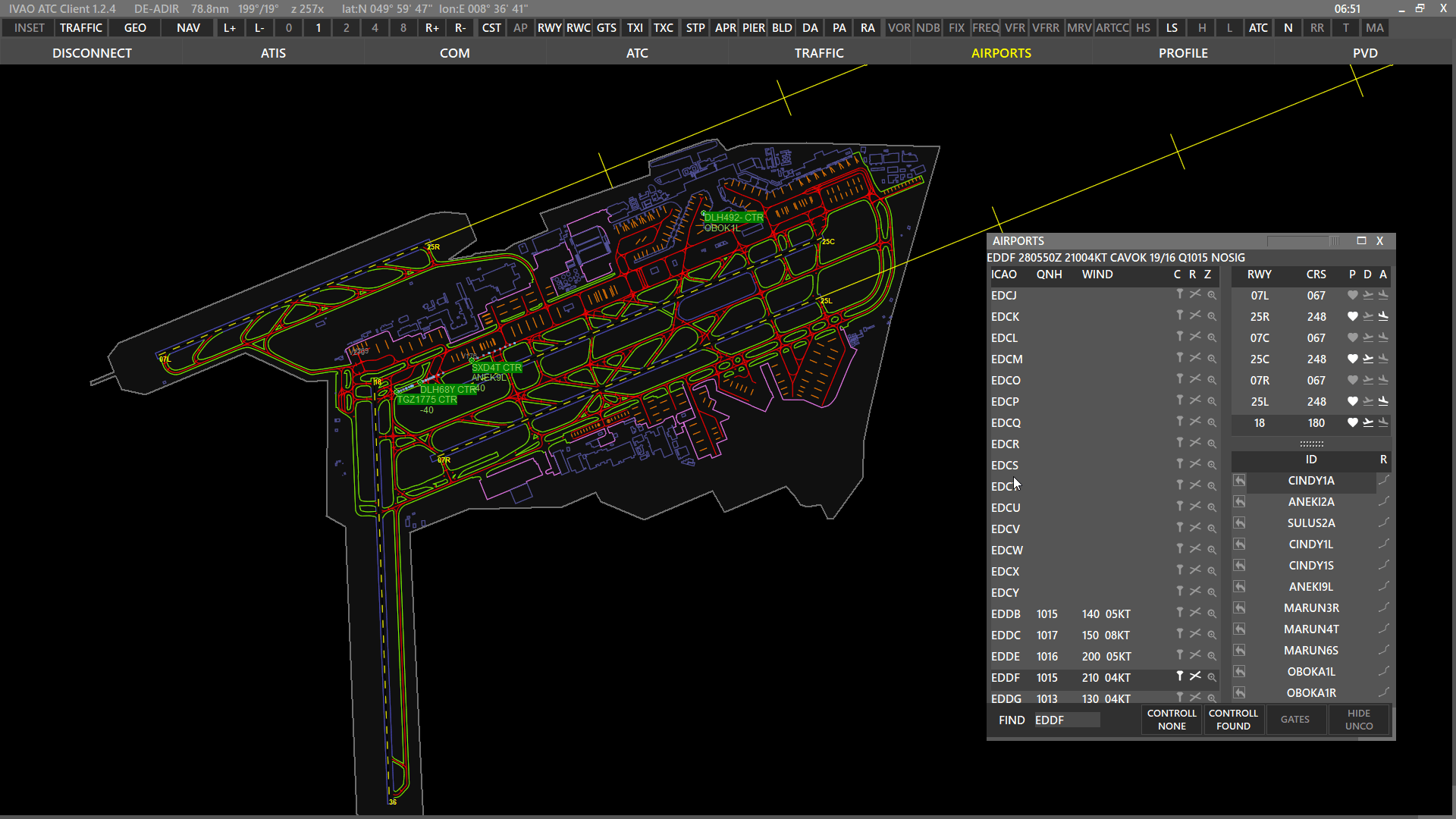This screenshot has width=1456, height=819.
Task: Open the TRAFFIC menu
Action: coord(819,53)
